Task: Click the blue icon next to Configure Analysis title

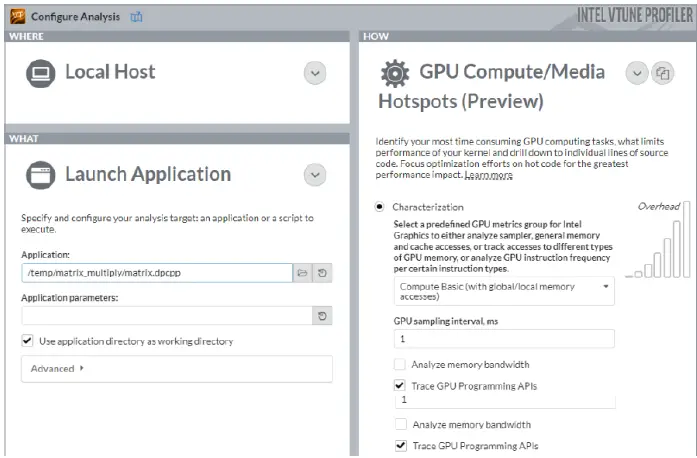Action: click(x=136, y=17)
